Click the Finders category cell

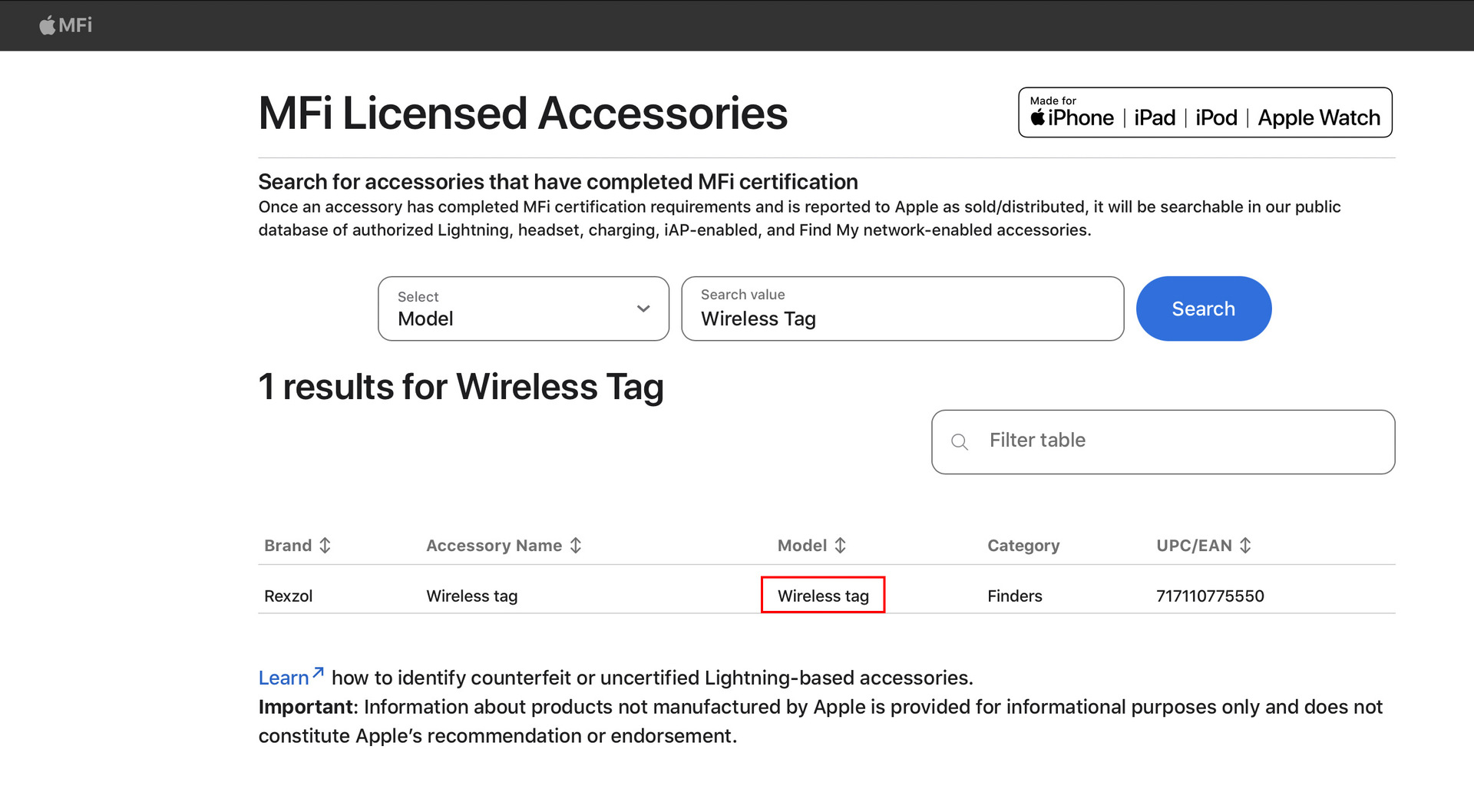click(x=1014, y=596)
